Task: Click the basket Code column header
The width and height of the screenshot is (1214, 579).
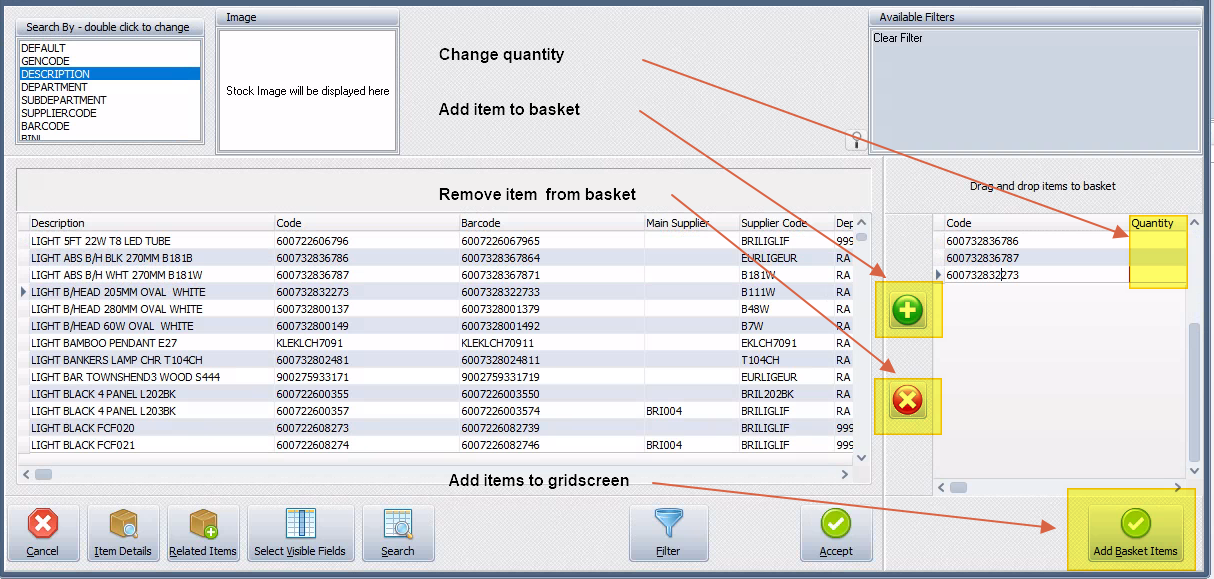Action: (1036, 223)
